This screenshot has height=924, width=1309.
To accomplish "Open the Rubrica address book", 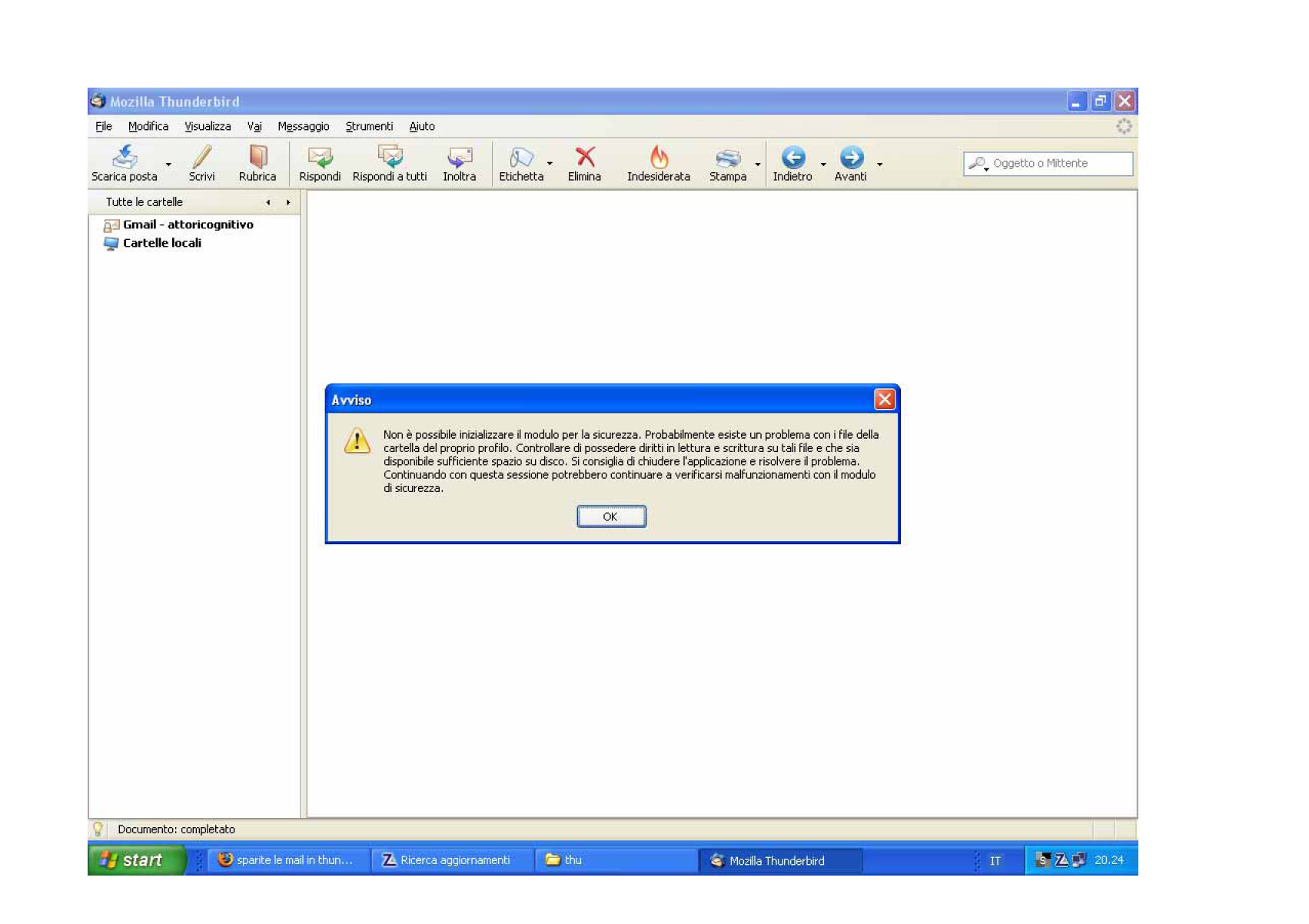I will pyautogui.click(x=257, y=158).
